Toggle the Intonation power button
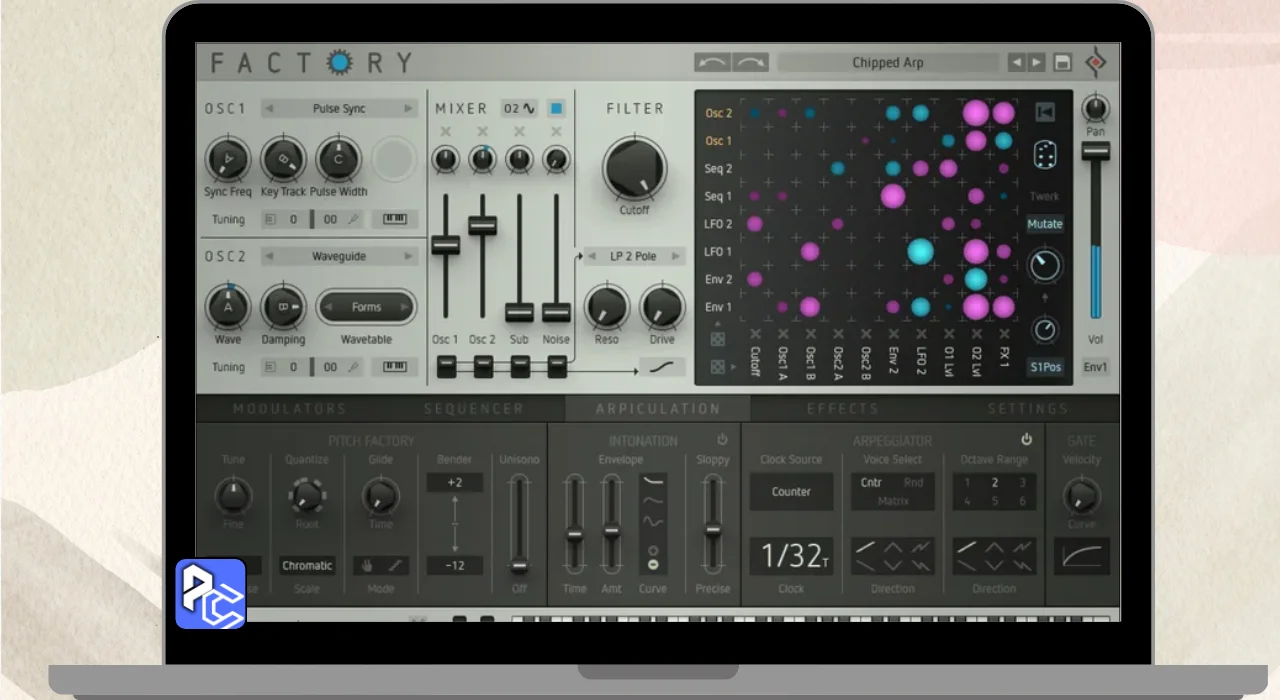 722,440
